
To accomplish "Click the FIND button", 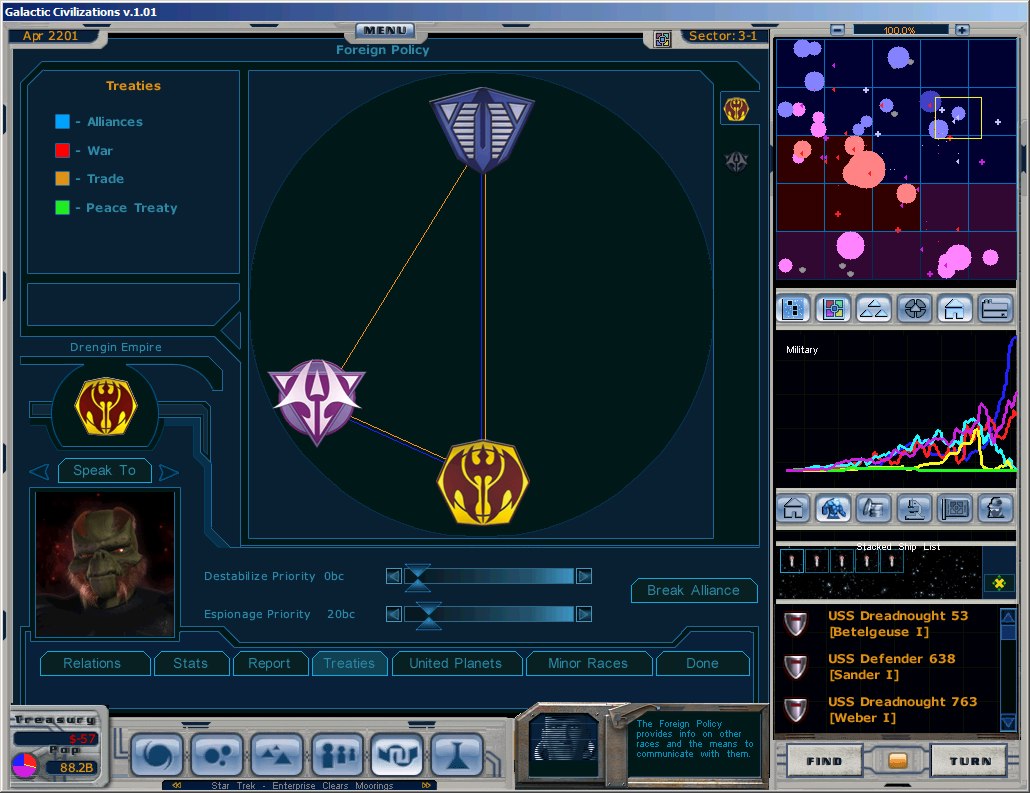I will click(x=824, y=761).
